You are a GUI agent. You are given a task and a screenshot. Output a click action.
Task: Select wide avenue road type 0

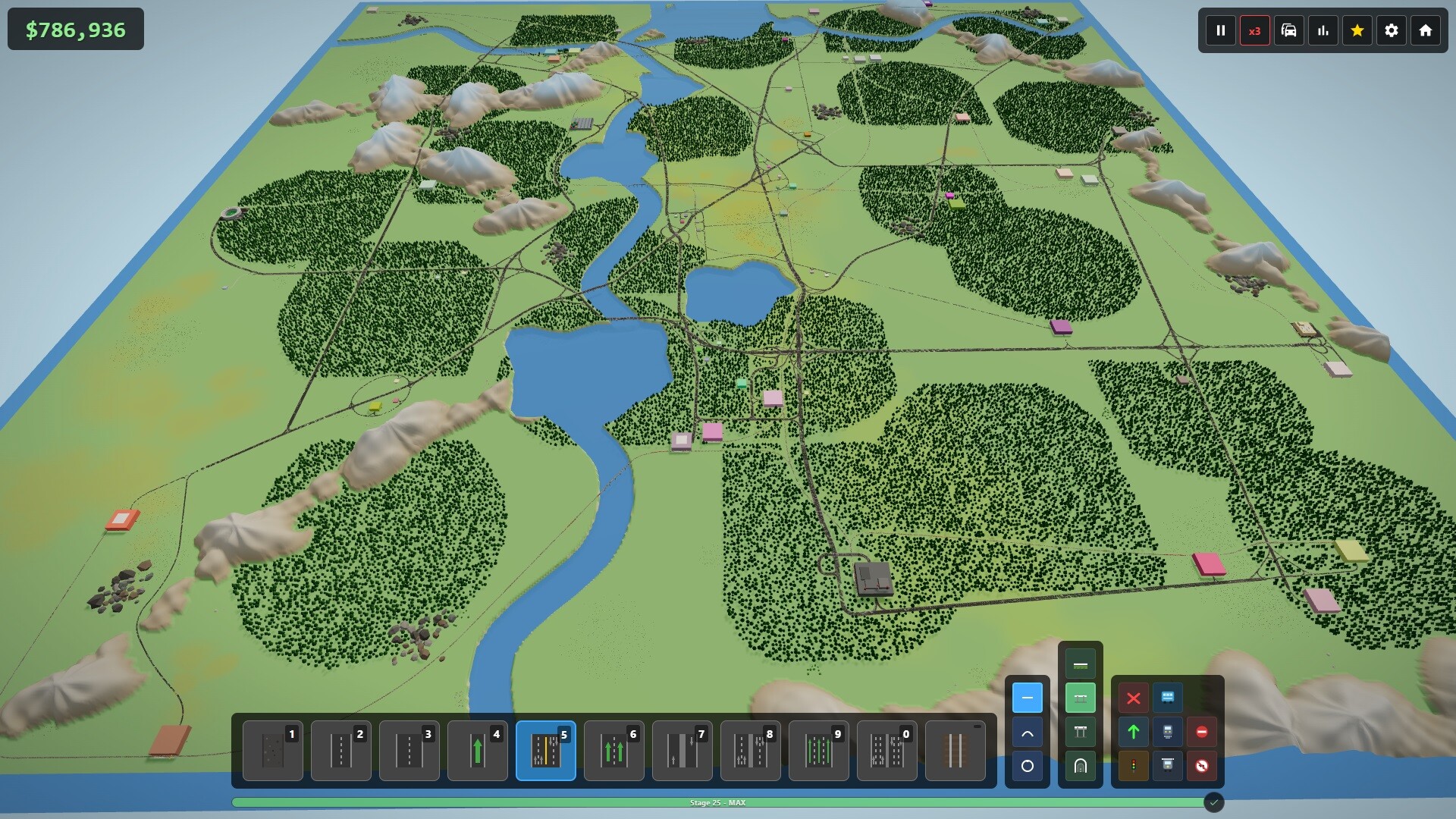coord(887,751)
